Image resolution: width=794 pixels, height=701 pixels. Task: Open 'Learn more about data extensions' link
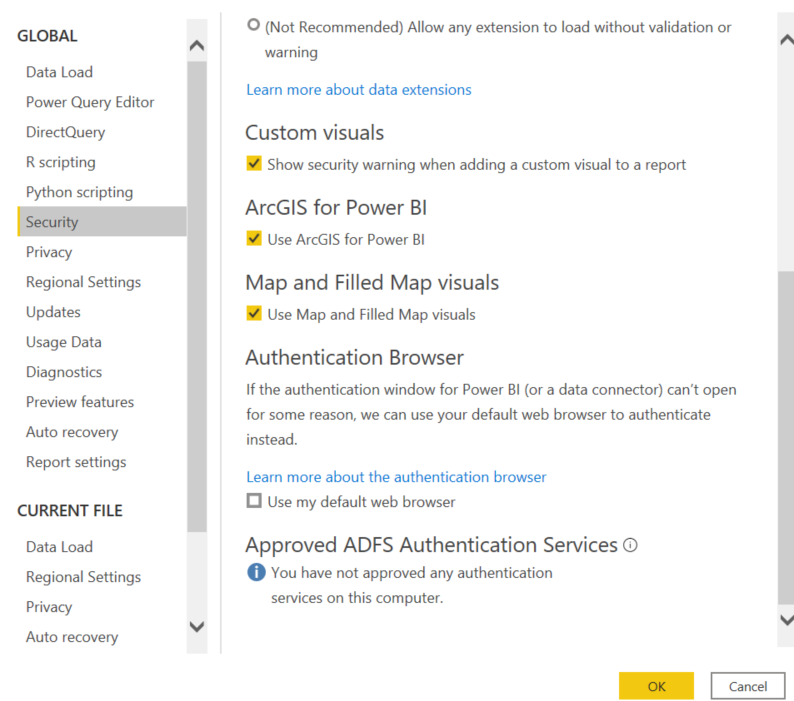tap(359, 90)
